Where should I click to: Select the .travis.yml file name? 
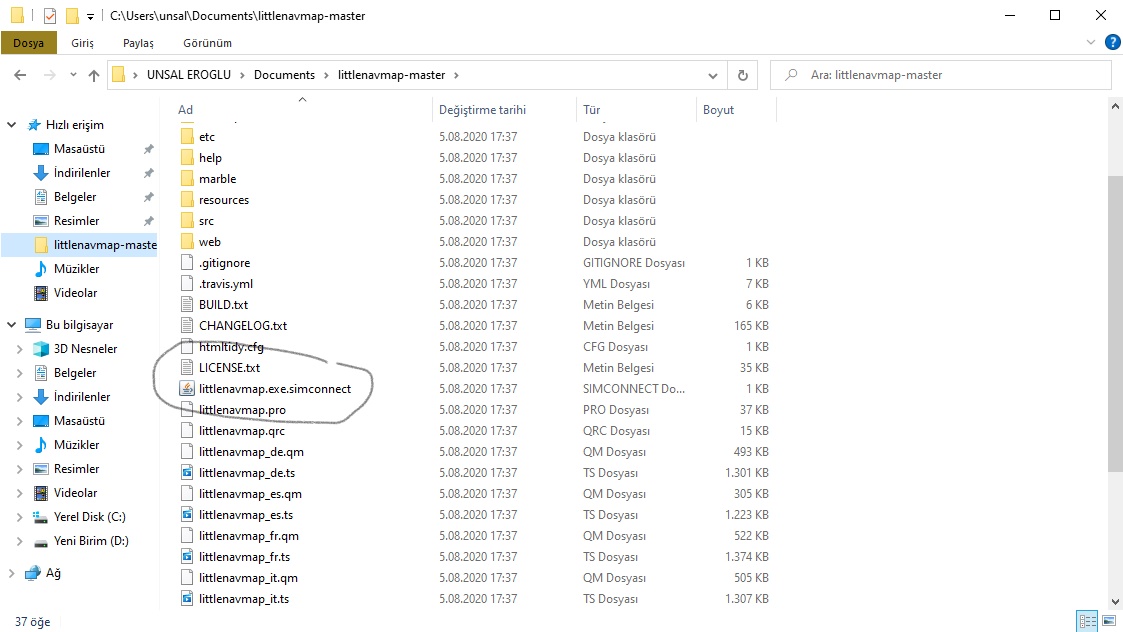[226, 284]
